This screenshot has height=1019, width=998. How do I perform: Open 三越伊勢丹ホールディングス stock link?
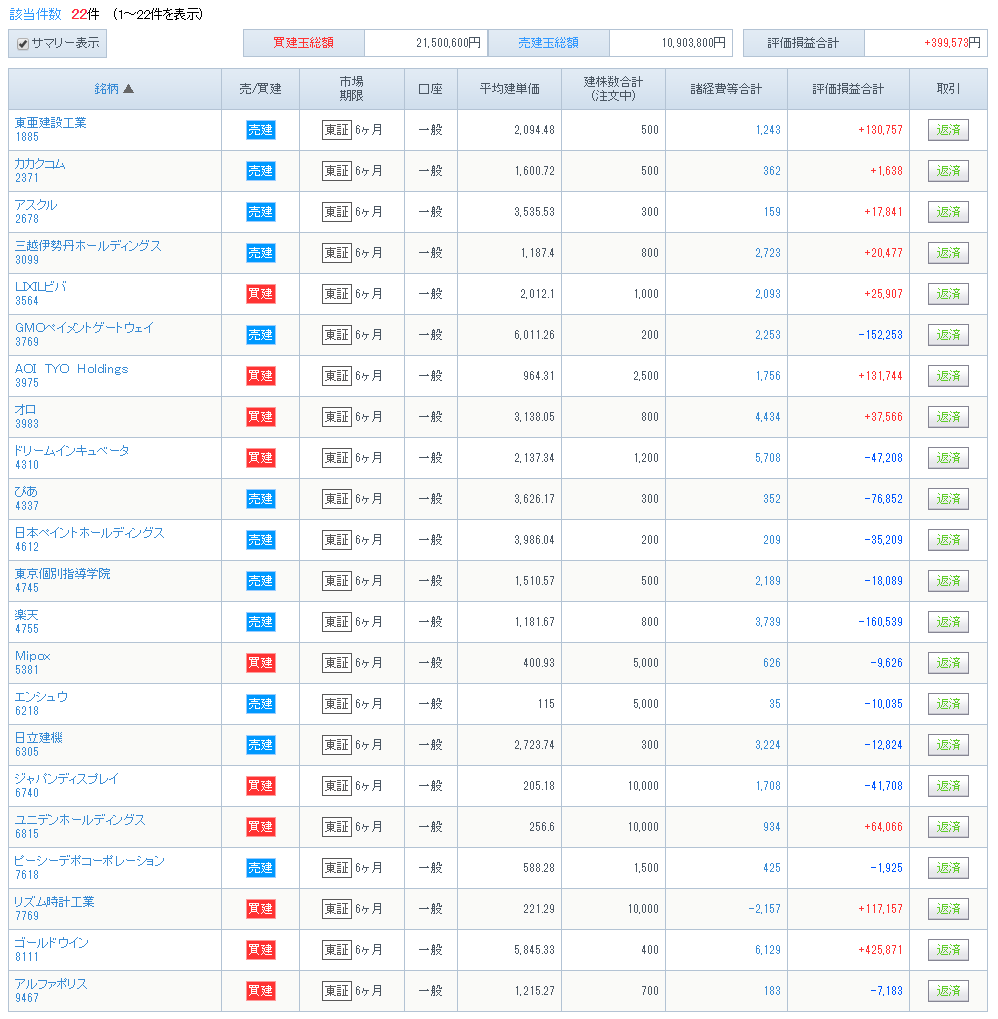pyautogui.click(x=88, y=246)
